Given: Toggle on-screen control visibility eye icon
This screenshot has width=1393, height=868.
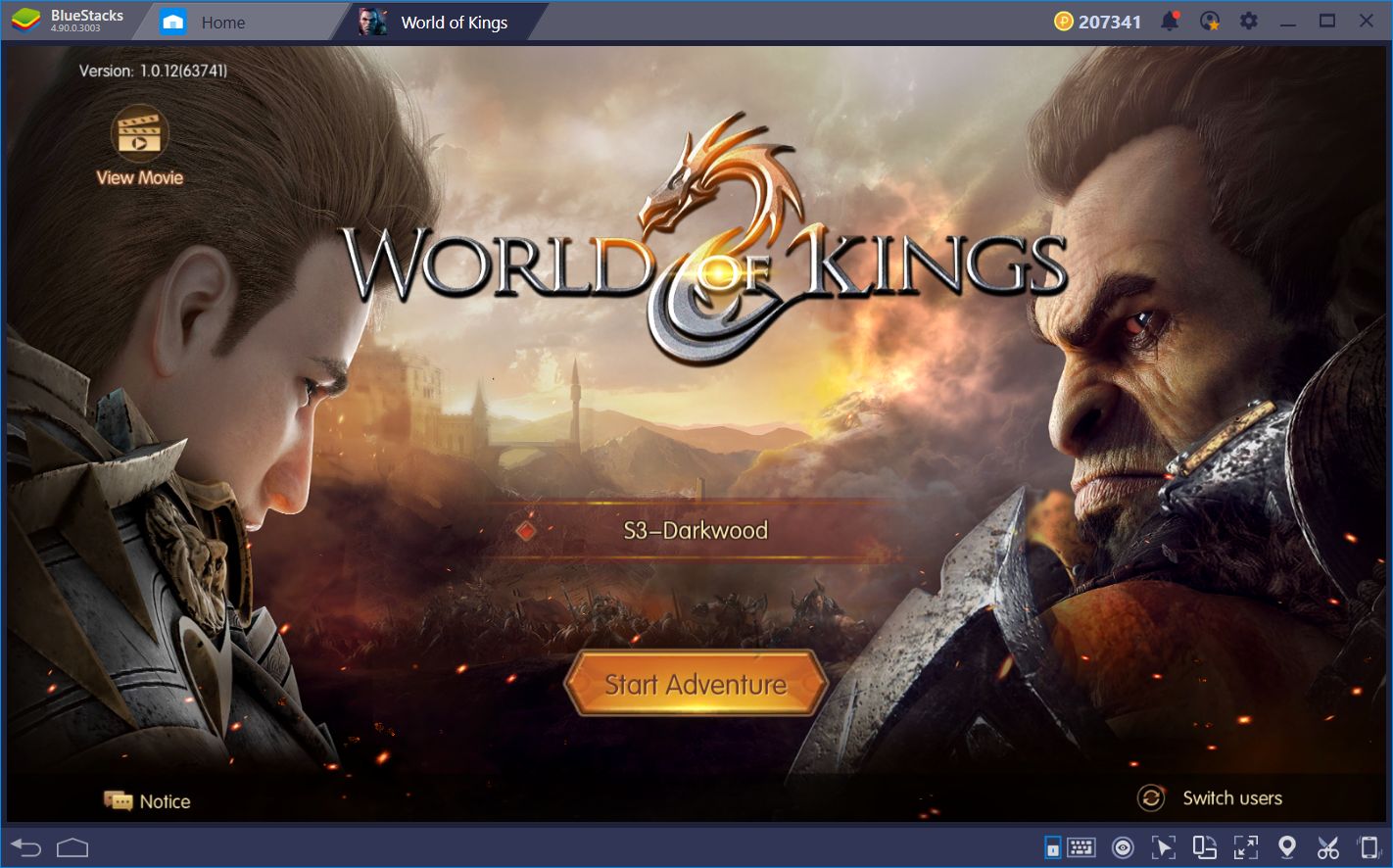Looking at the screenshot, I should (1123, 847).
